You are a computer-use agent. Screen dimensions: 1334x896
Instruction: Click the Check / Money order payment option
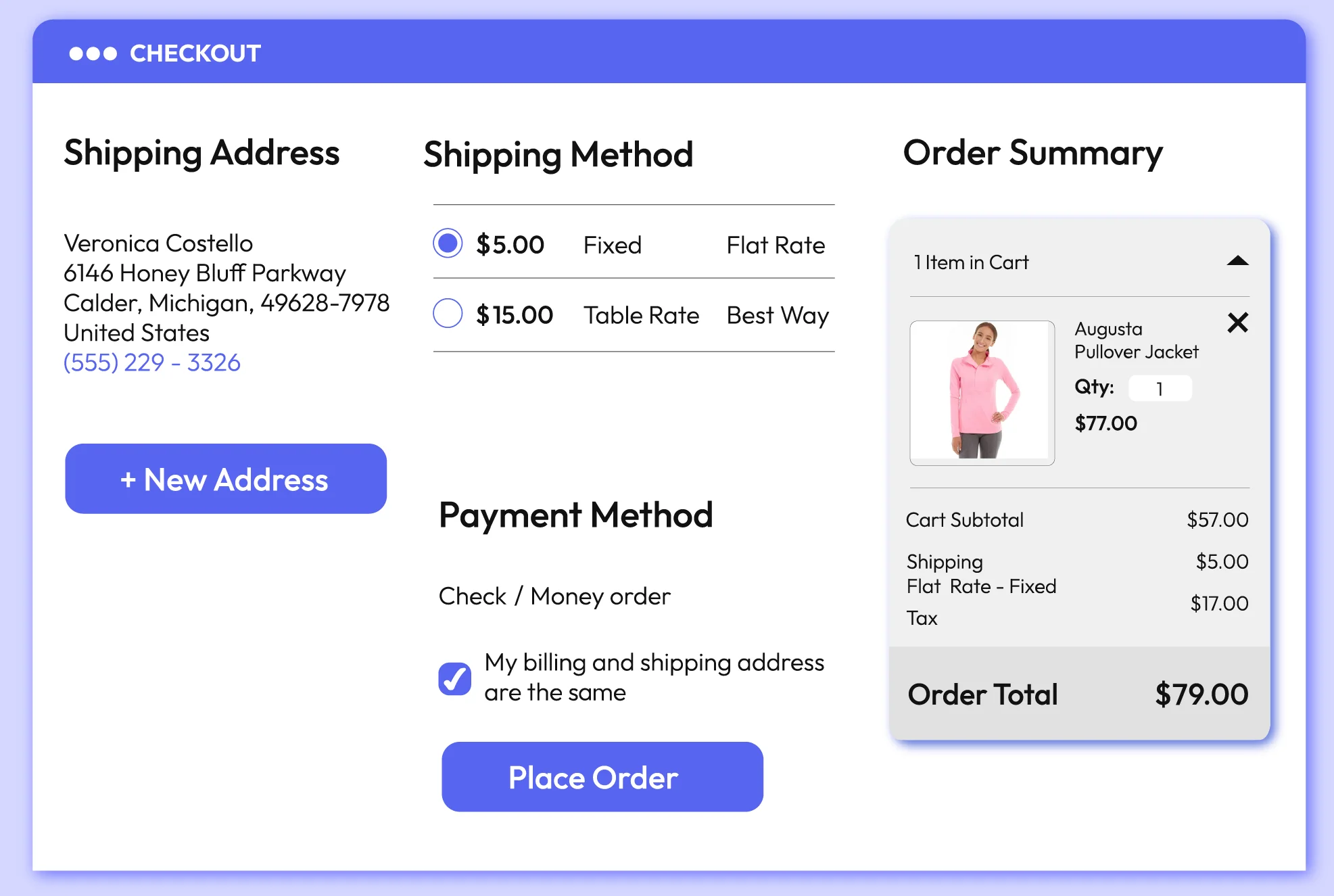554,596
